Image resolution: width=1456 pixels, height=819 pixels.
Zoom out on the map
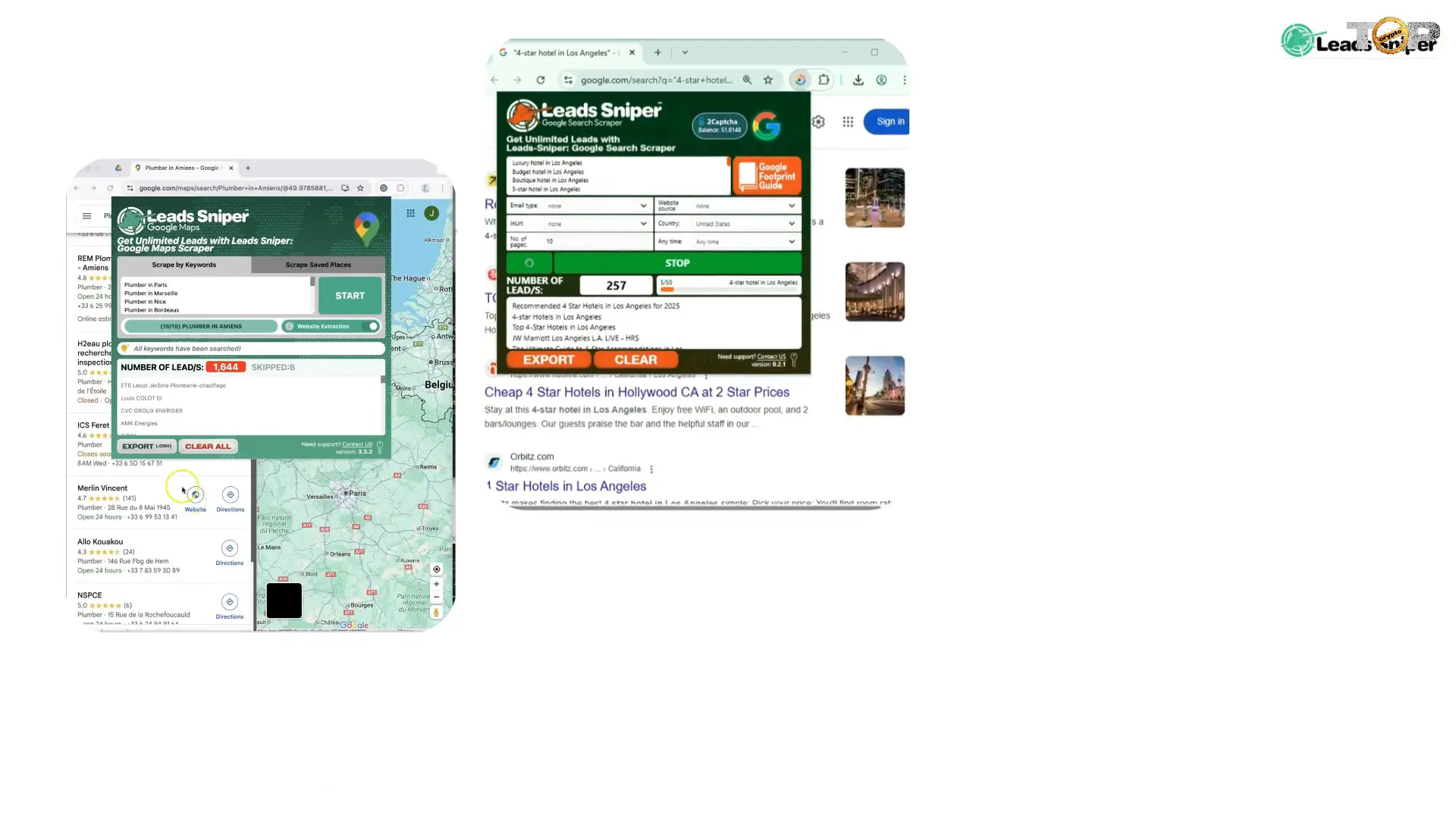[x=436, y=598]
